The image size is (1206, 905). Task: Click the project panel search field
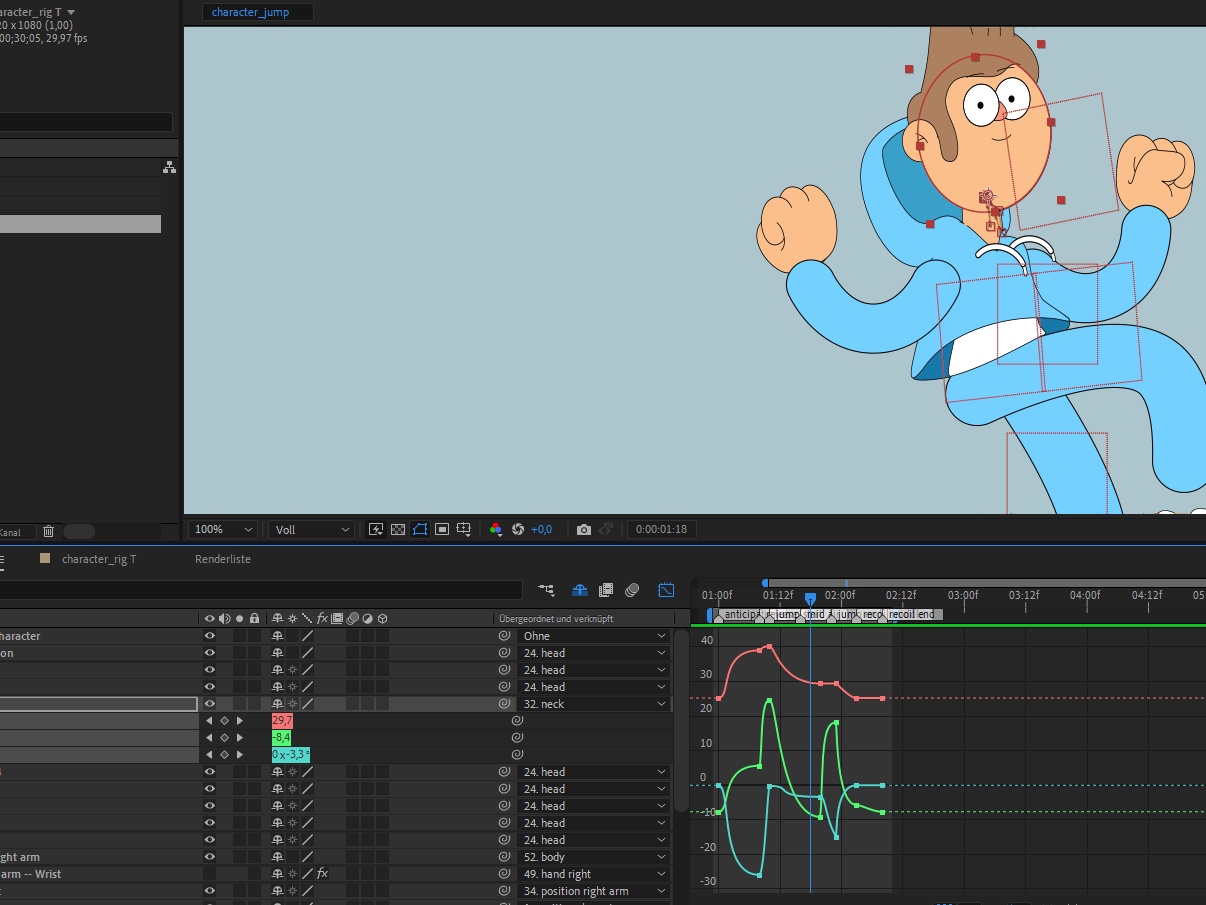click(86, 122)
